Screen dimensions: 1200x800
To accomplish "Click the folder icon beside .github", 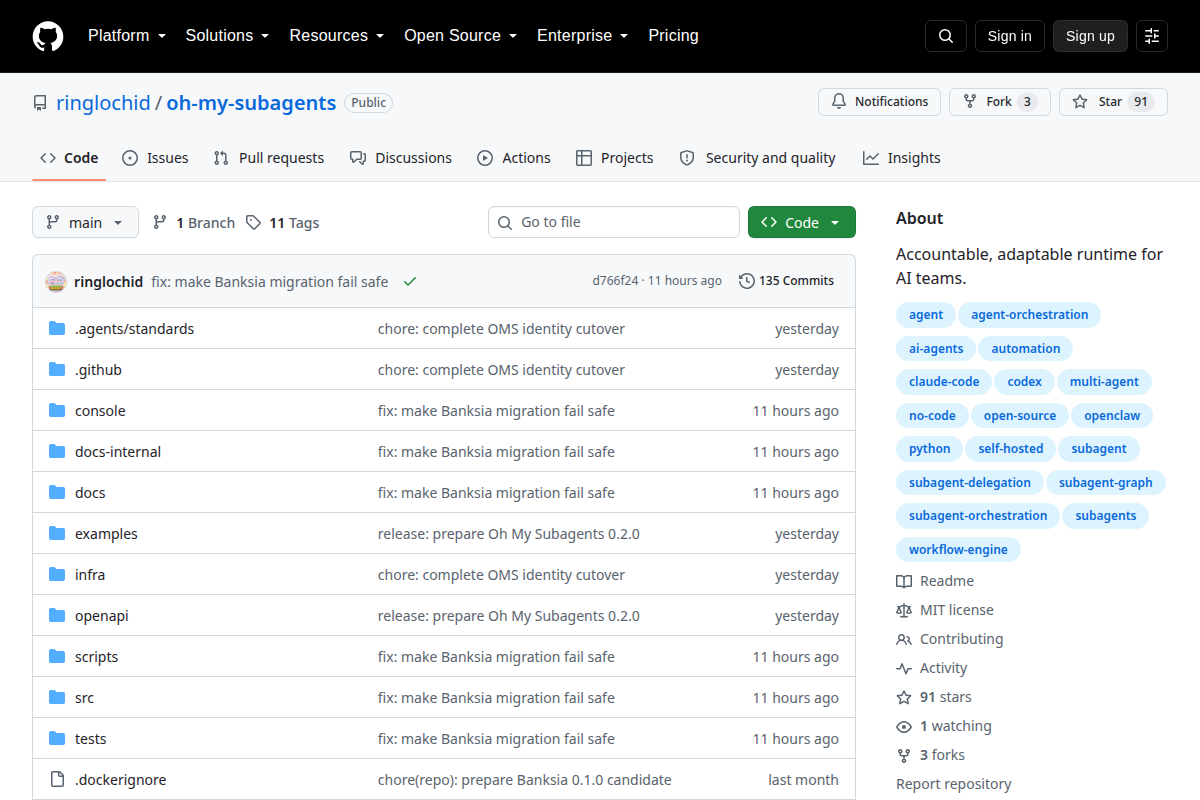I will (57, 370).
